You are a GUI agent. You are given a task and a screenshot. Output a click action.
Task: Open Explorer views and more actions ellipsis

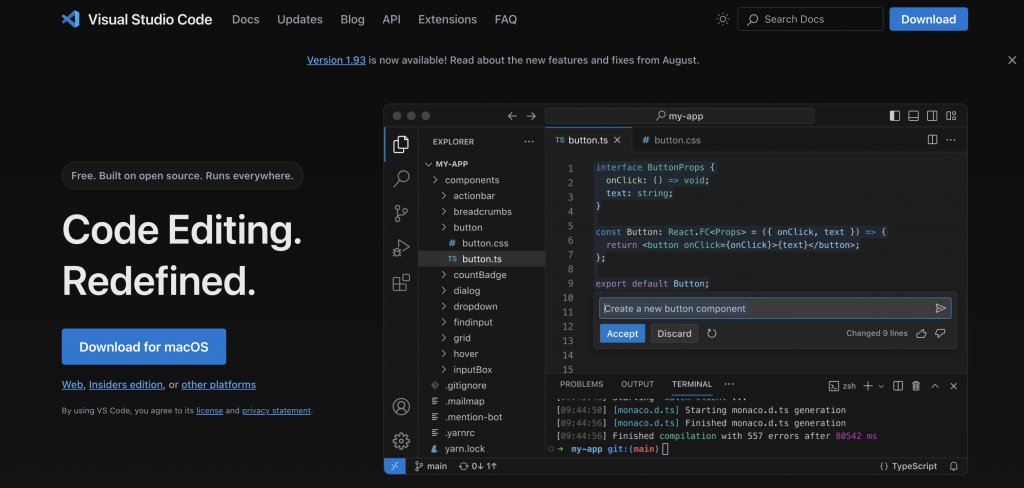pyautogui.click(x=528, y=141)
